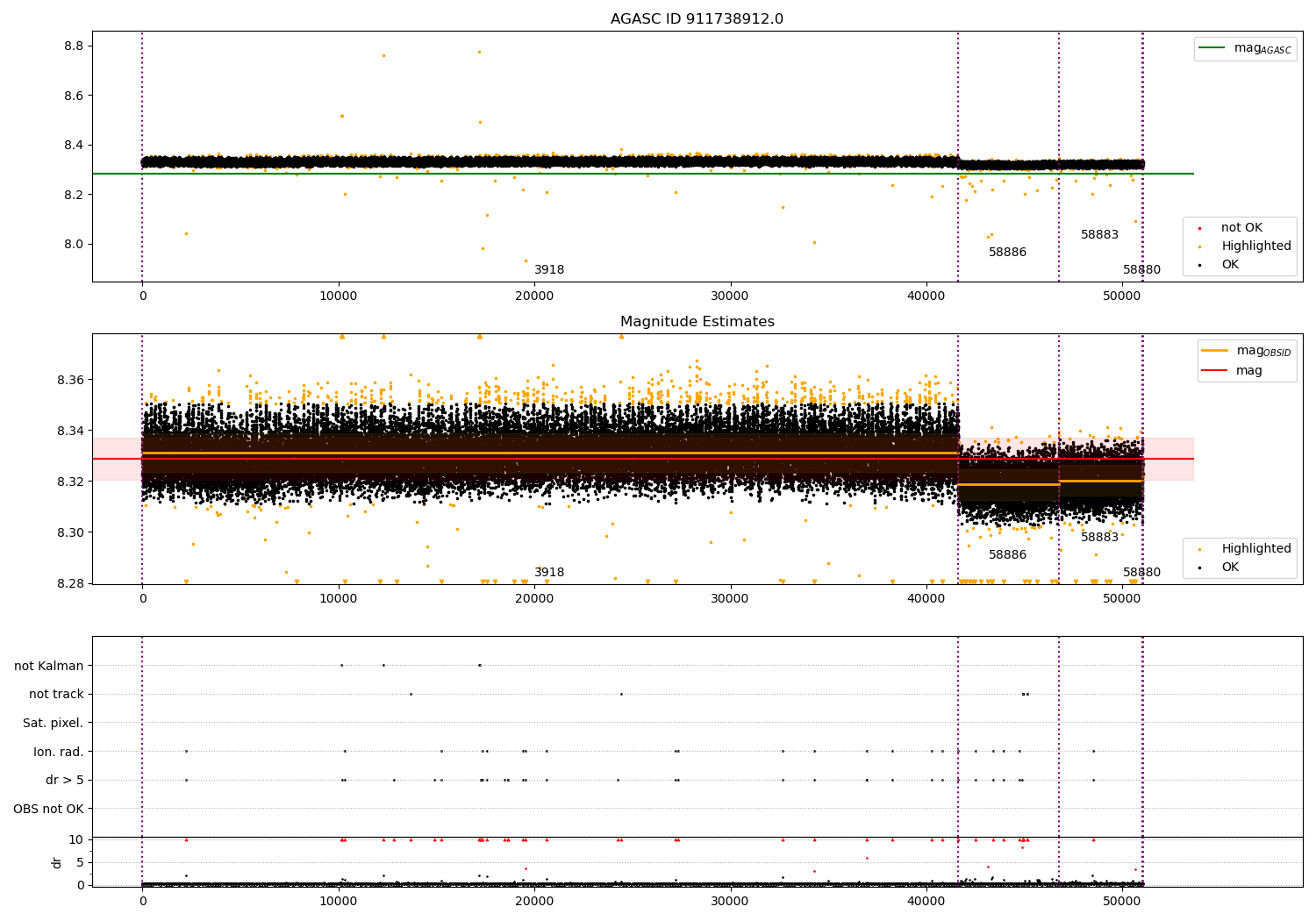The height and width of the screenshot is (921, 1316).
Task: Select 'OK' legend entry in top plot
Action: tap(1219, 265)
